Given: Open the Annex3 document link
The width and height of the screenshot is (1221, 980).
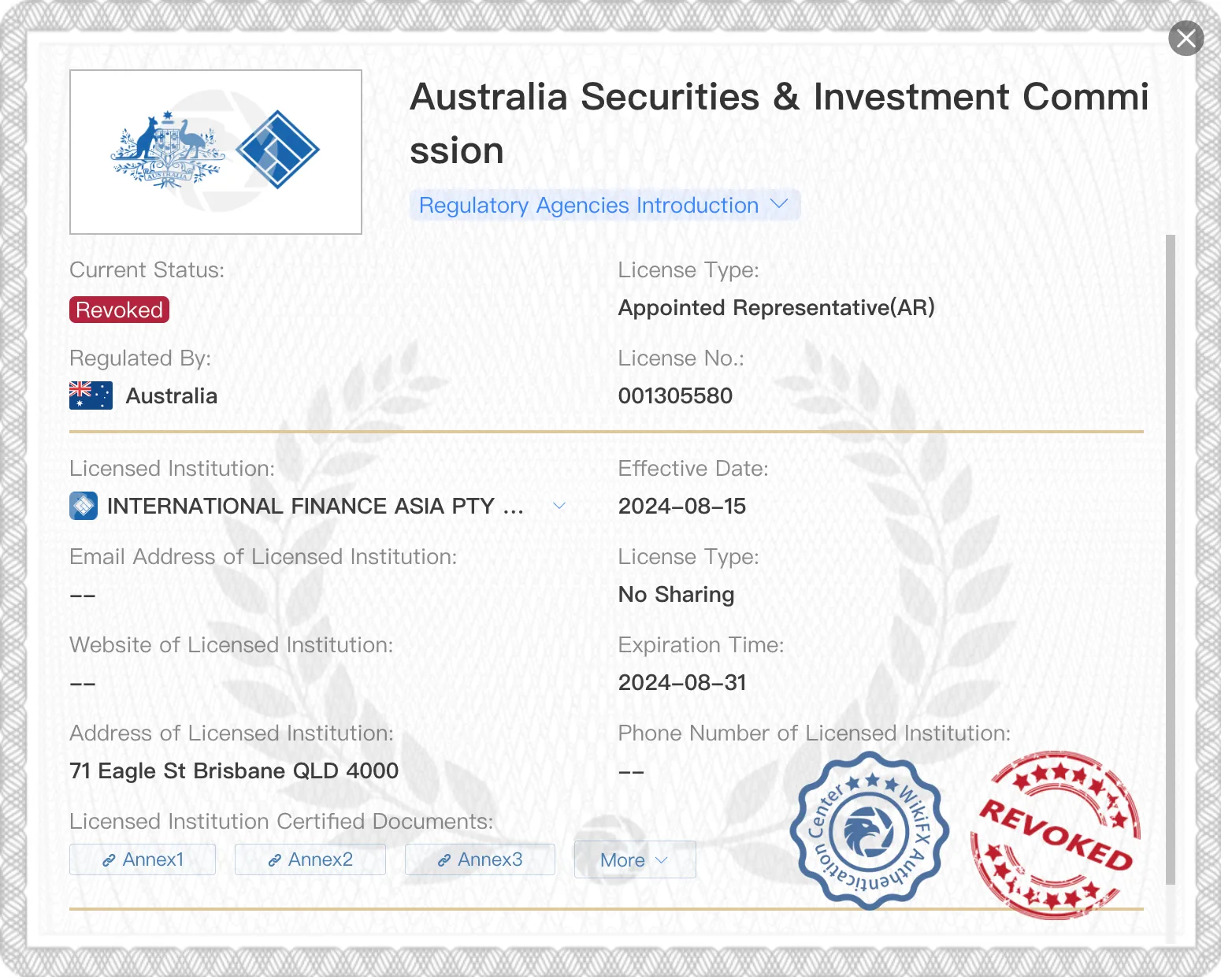Looking at the screenshot, I should tap(480, 859).
